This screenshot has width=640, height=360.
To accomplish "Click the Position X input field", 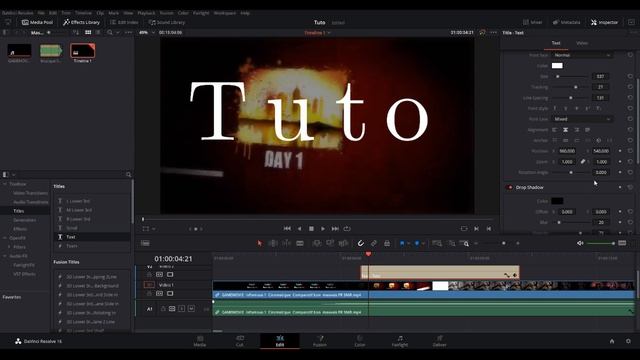I will tap(567, 151).
